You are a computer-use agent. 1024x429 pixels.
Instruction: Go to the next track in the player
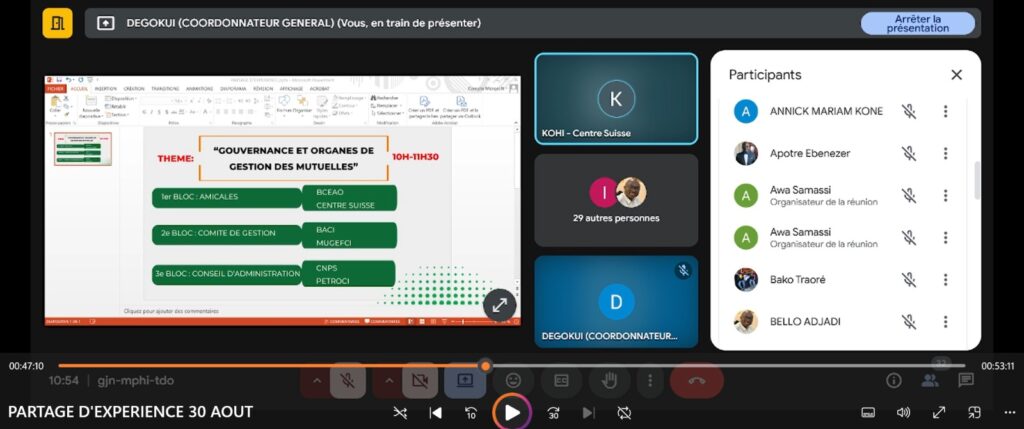(x=588, y=413)
